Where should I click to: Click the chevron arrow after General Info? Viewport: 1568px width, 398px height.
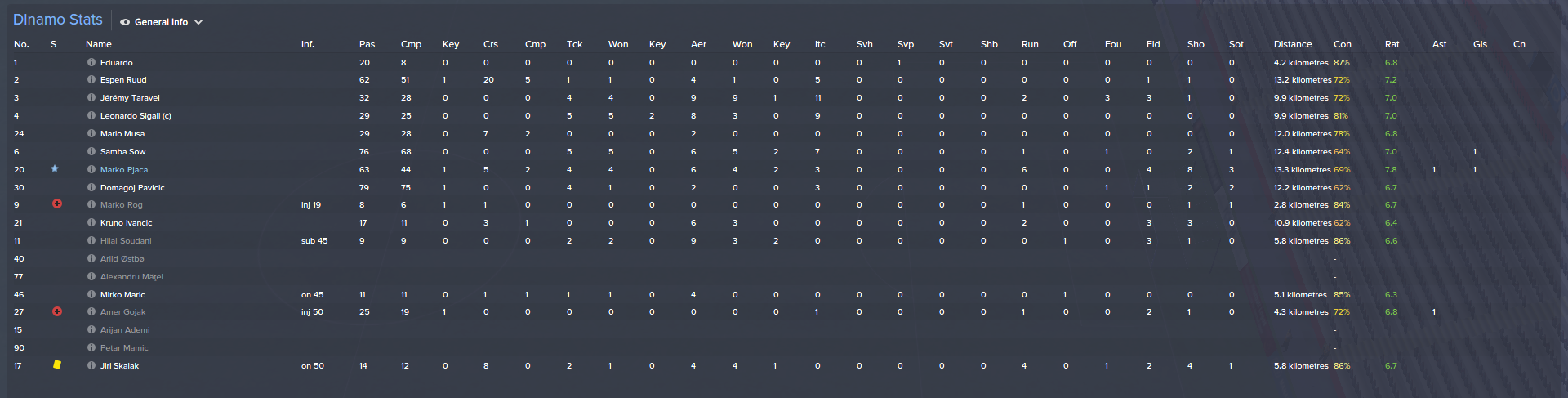[x=198, y=22]
